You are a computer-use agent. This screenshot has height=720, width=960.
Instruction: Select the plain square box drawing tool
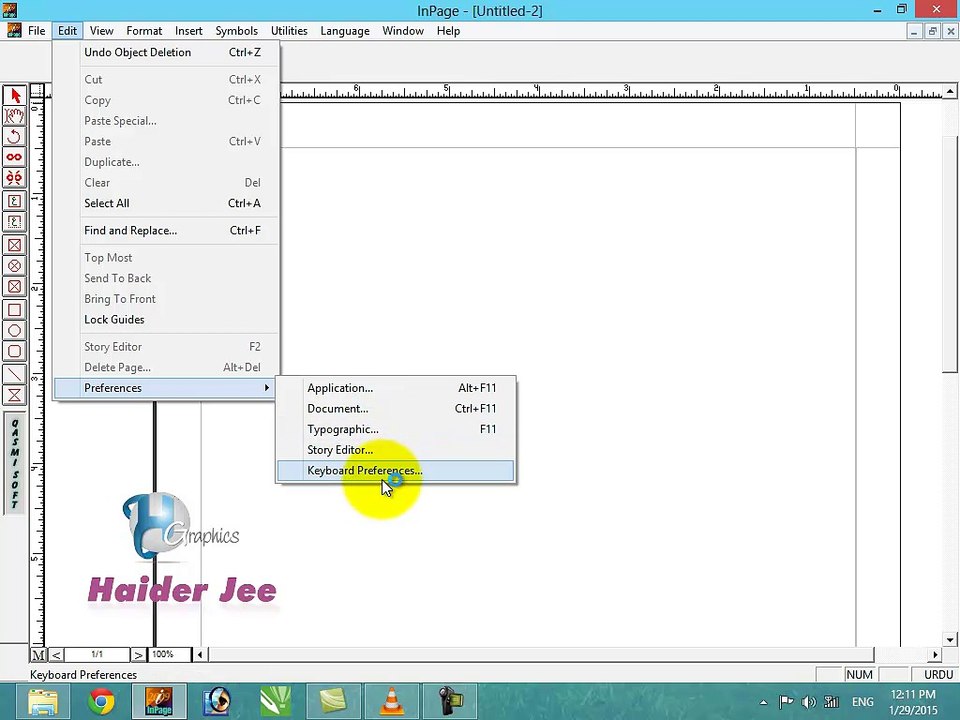coord(14,310)
